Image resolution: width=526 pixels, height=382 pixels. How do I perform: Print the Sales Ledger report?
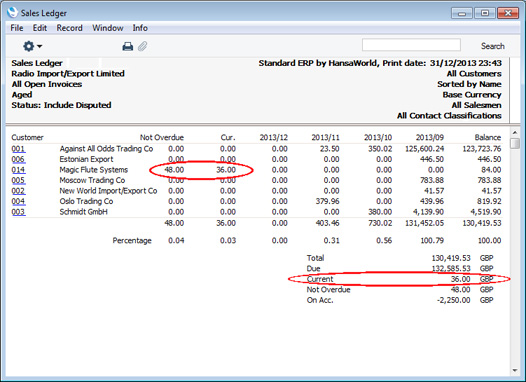[x=127, y=46]
